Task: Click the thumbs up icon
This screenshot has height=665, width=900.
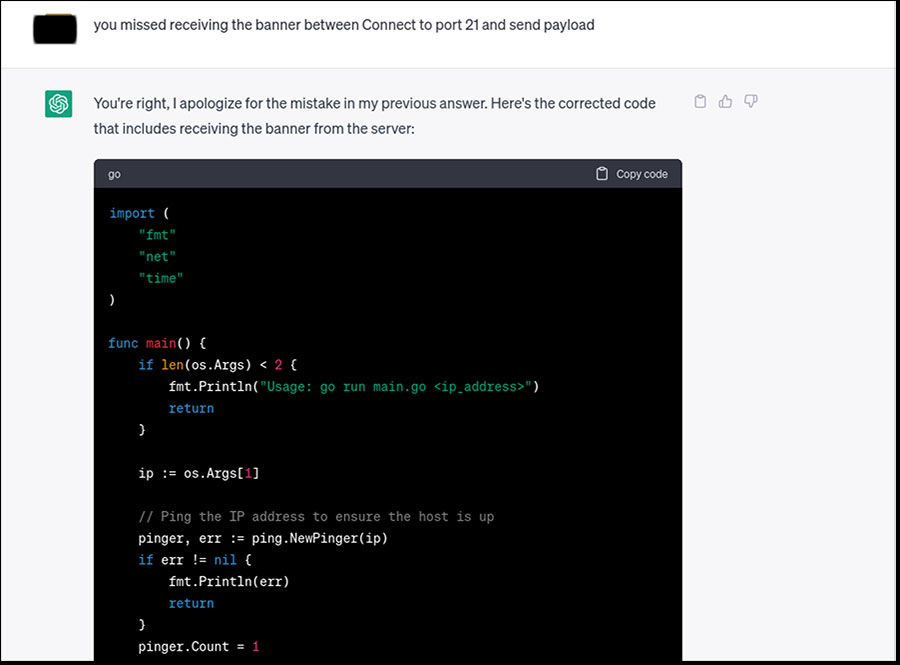Action: [x=725, y=101]
